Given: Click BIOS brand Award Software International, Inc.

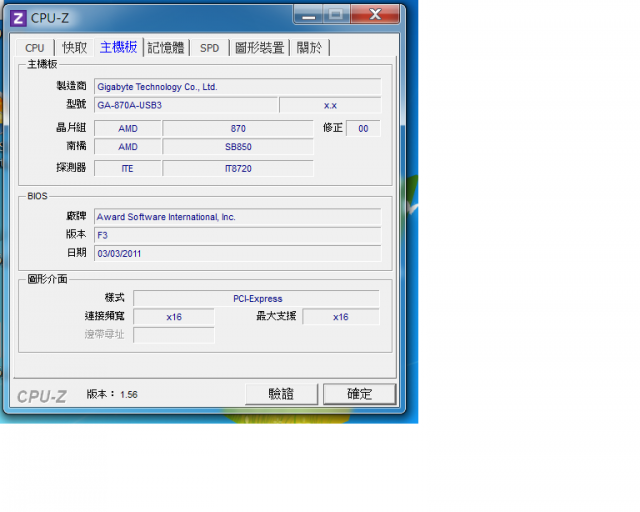Looking at the screenshot, I should point(238,217).
